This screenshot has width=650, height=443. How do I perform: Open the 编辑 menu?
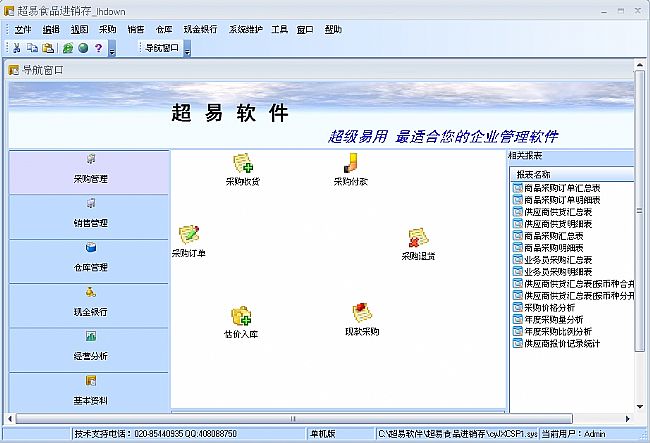coord(51,29)
